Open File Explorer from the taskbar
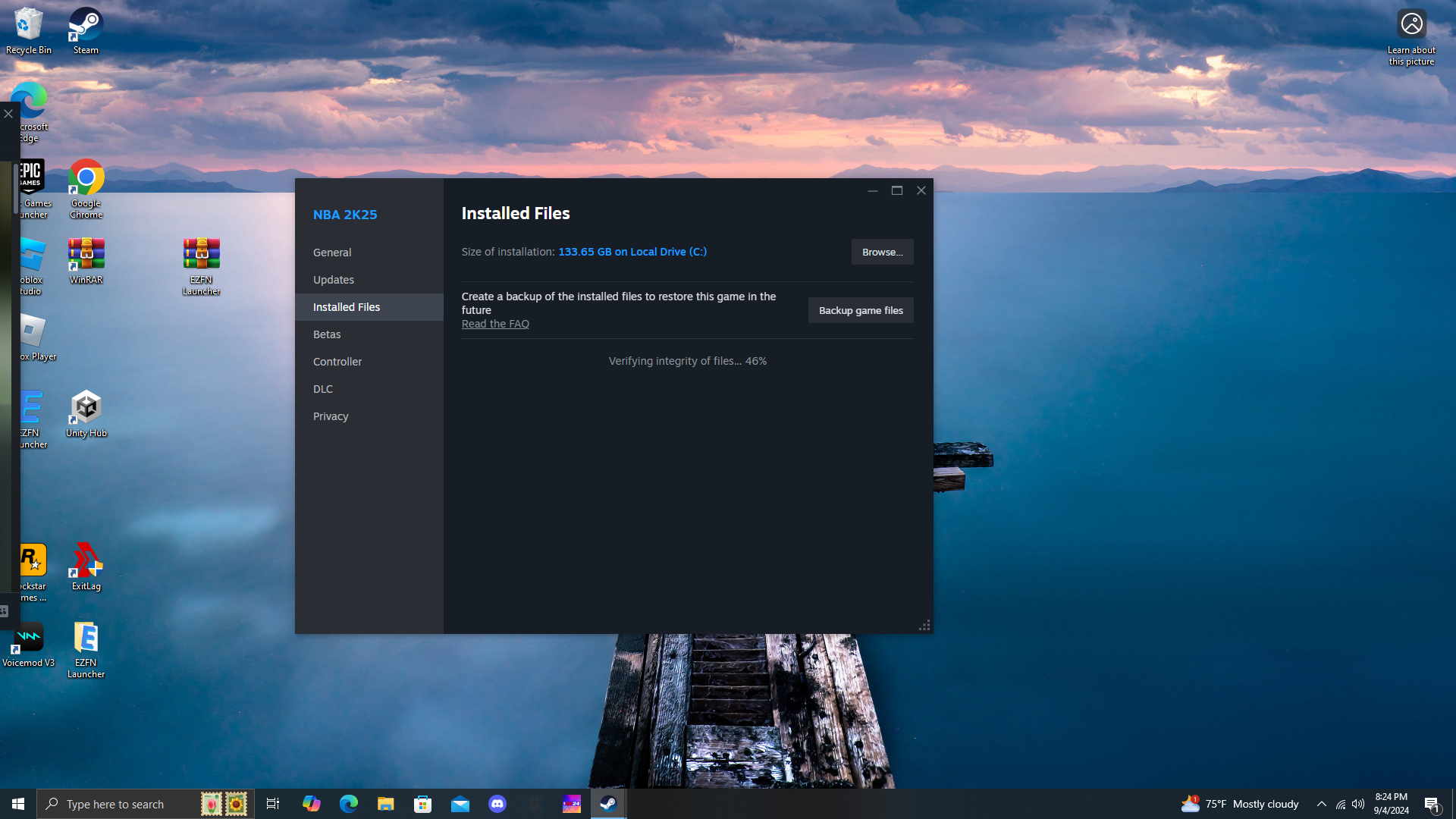Screen dimensions: 1456x819 385,804
